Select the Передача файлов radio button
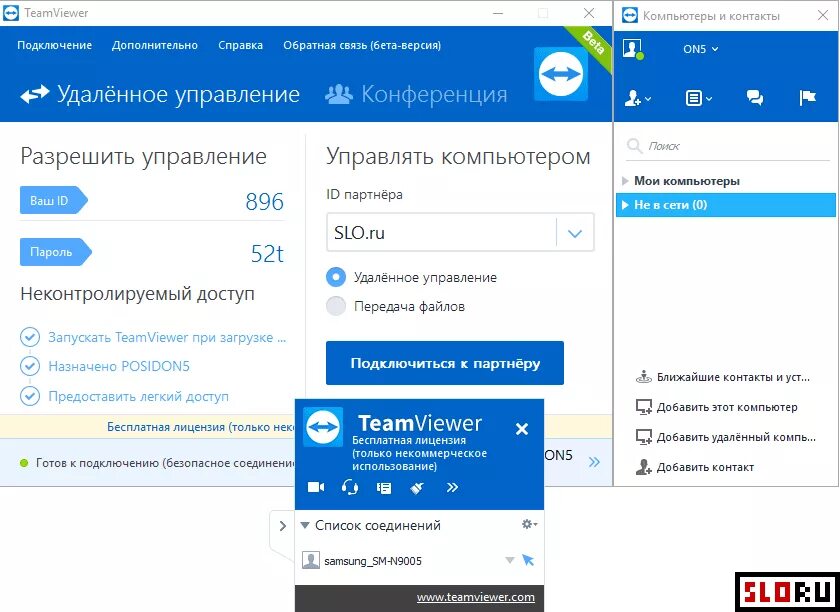 336,306
